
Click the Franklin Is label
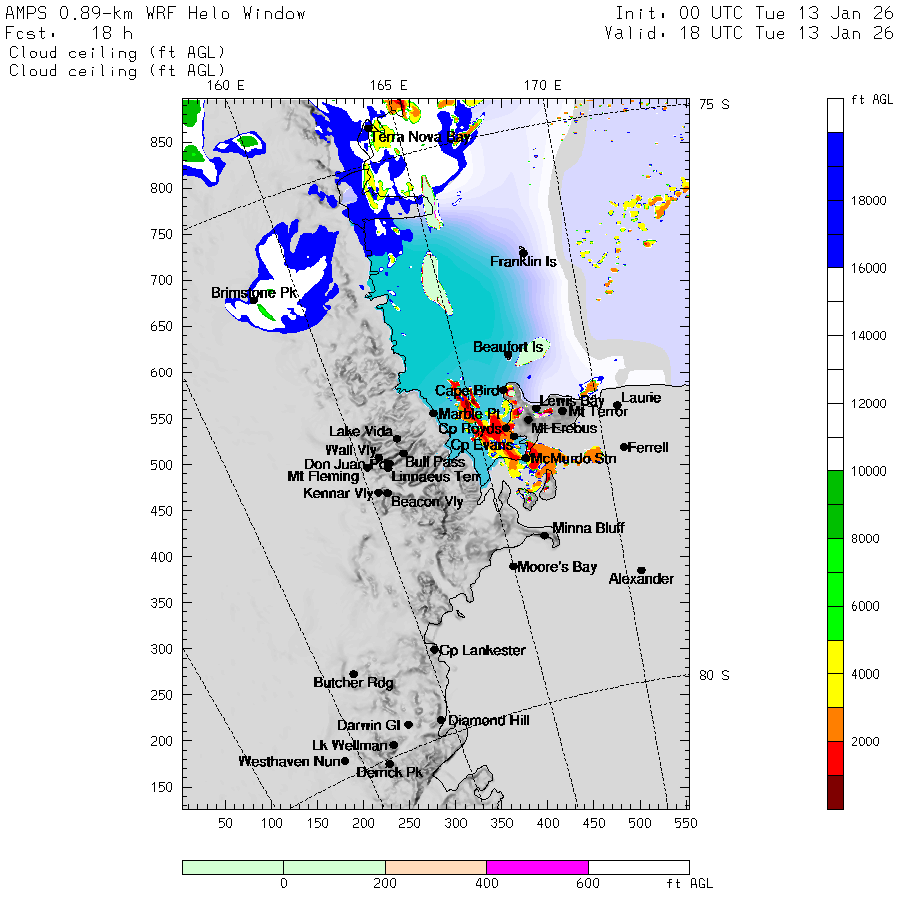click(x=523, y=262)
